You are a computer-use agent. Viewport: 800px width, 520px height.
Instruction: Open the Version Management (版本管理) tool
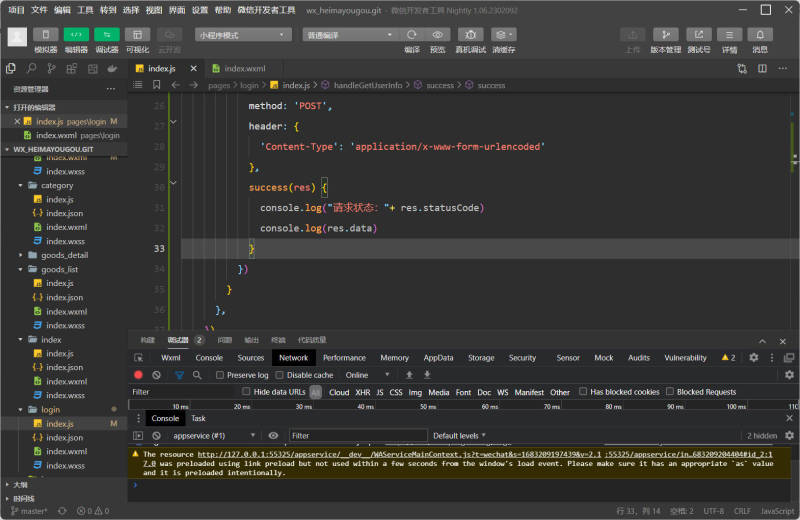[665, 34]
